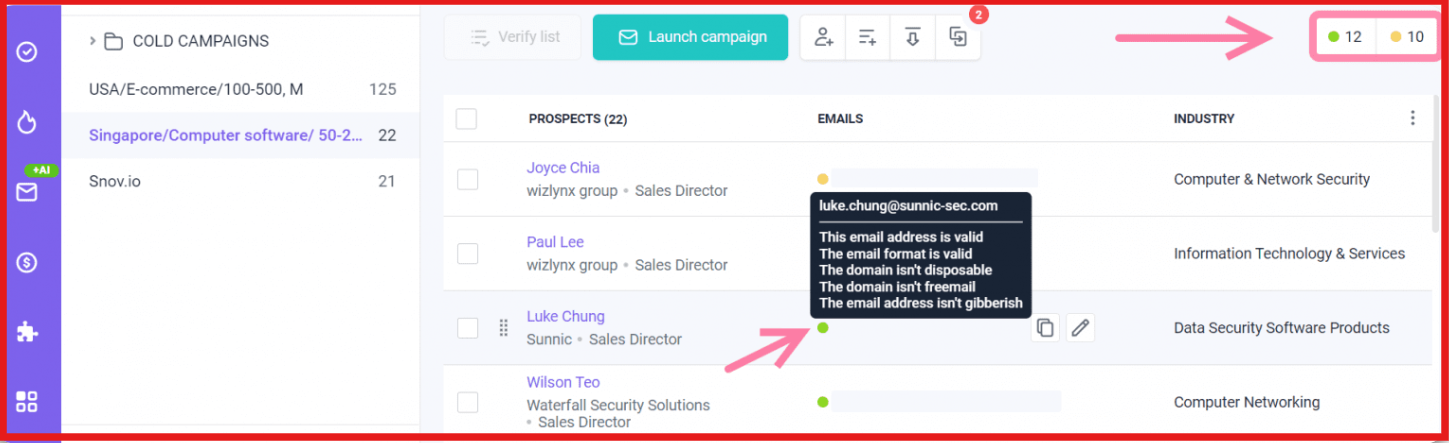Open the apps grid sidebar icon
Image resolution: width=1449 pixels, height=443 pixels.
coord(27,402)
